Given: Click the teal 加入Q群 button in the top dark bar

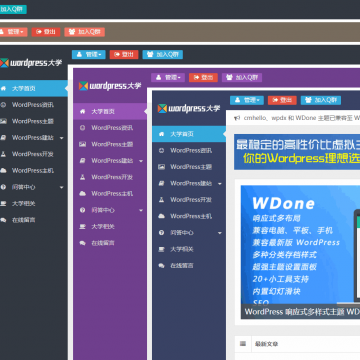Looking at the screenshot, I should pyautogui.click(x=13, y=9).
